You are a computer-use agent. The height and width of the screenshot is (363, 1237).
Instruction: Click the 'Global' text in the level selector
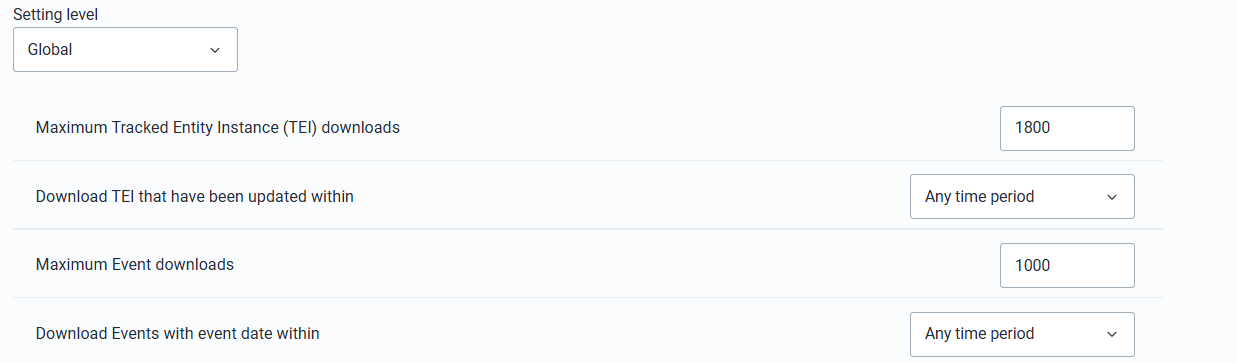point(50,49)
